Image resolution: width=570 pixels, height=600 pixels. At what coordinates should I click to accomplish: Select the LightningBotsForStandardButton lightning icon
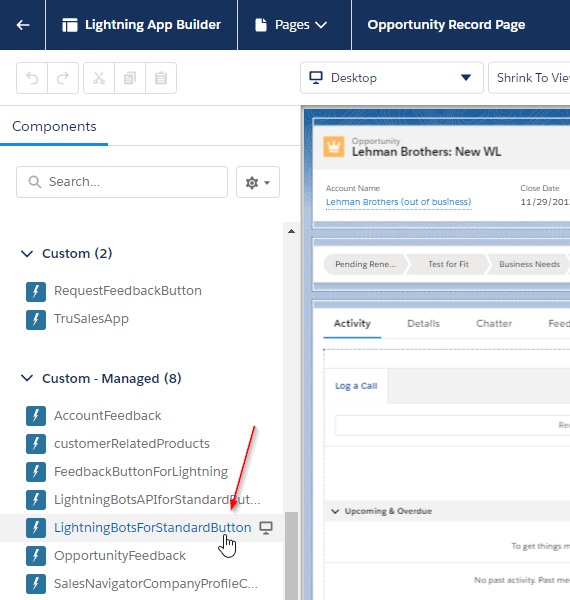36,528
